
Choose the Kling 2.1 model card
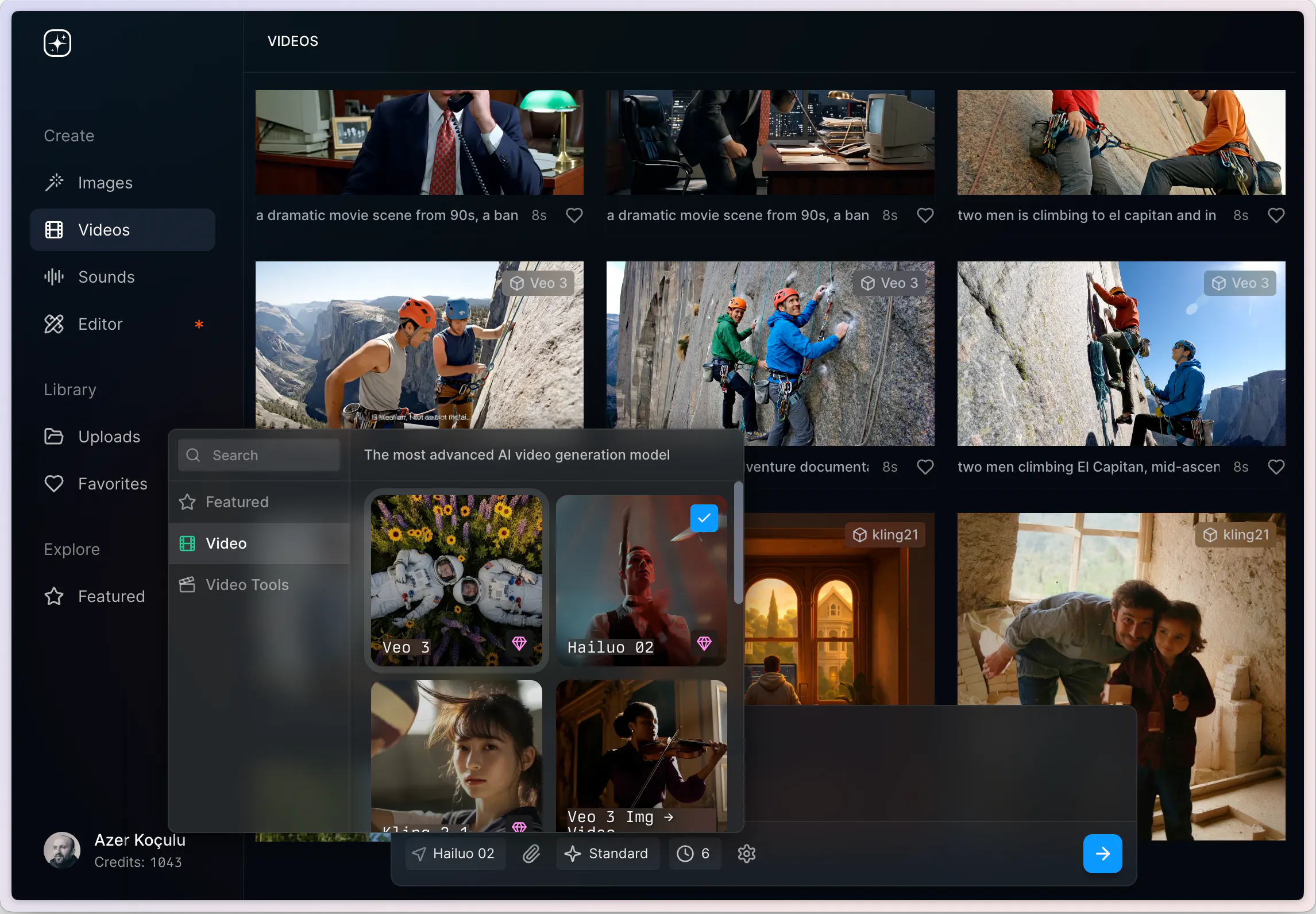coord(457,756)
